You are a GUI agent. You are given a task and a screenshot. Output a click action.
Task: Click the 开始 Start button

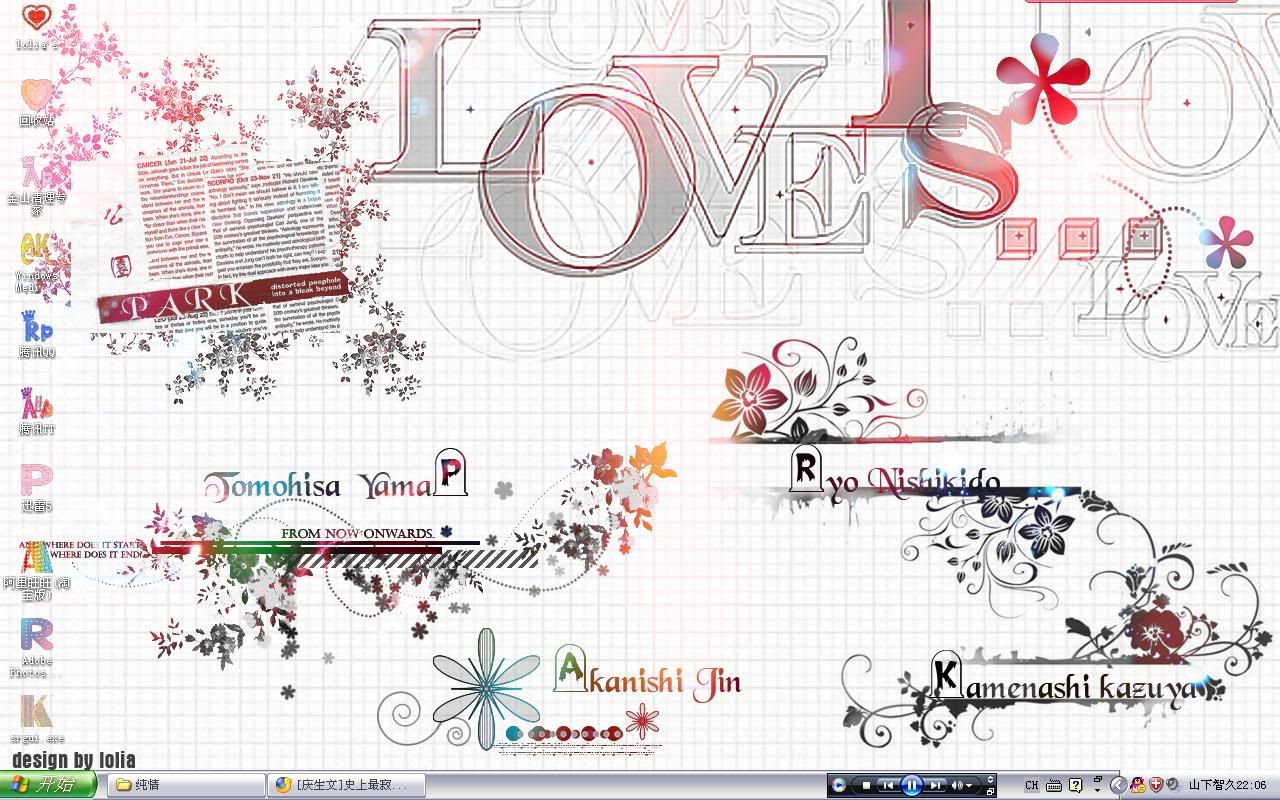pos(47,785)
